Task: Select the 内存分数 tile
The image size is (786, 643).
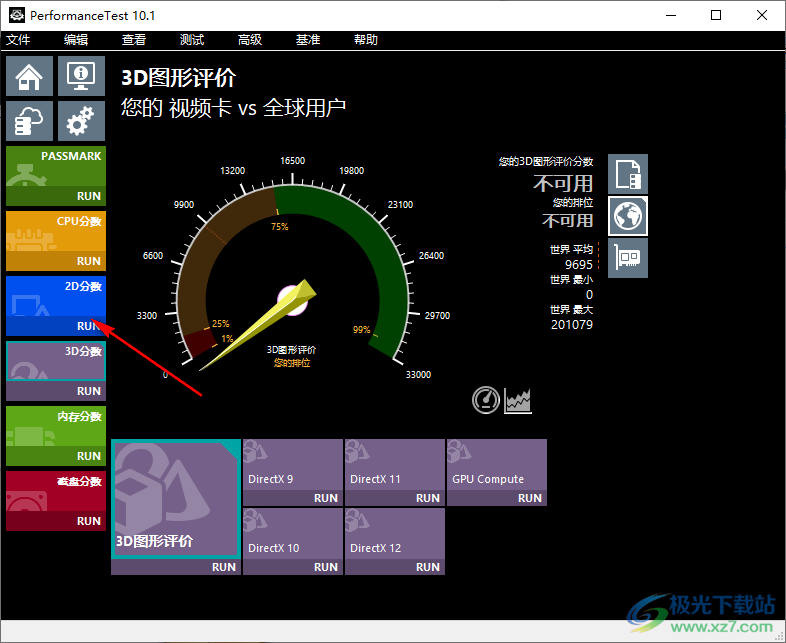Action: click(56, 426)
